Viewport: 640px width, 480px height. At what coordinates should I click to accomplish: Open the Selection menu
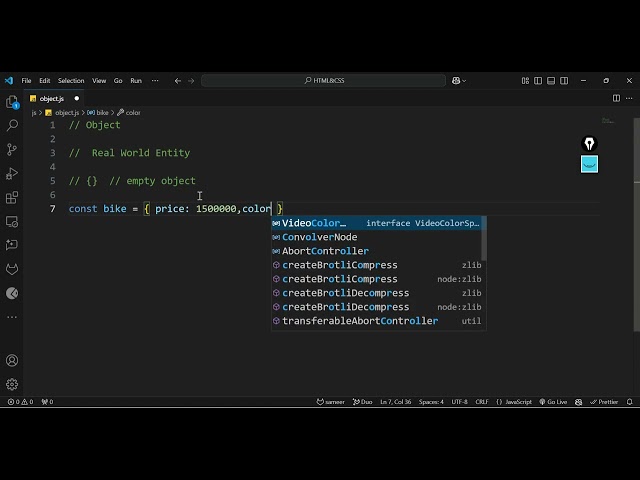71,81
